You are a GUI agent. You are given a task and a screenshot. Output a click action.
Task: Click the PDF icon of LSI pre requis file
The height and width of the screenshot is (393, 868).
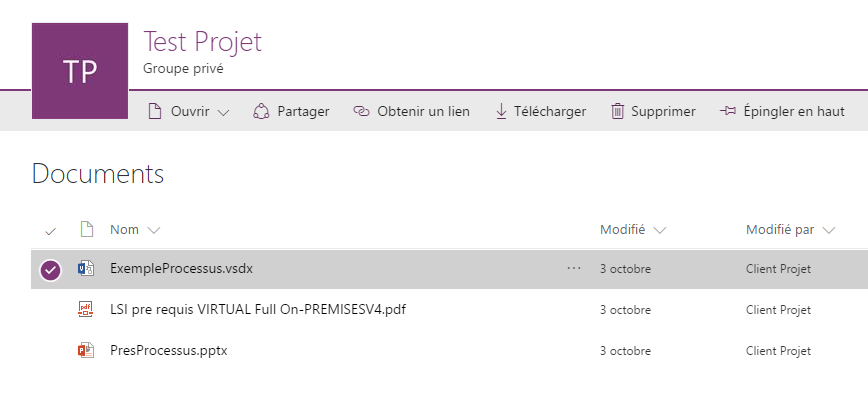(x=86, y=309)
